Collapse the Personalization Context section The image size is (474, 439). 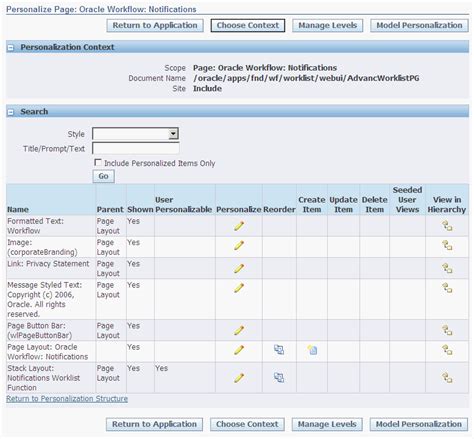click(11, 48)
